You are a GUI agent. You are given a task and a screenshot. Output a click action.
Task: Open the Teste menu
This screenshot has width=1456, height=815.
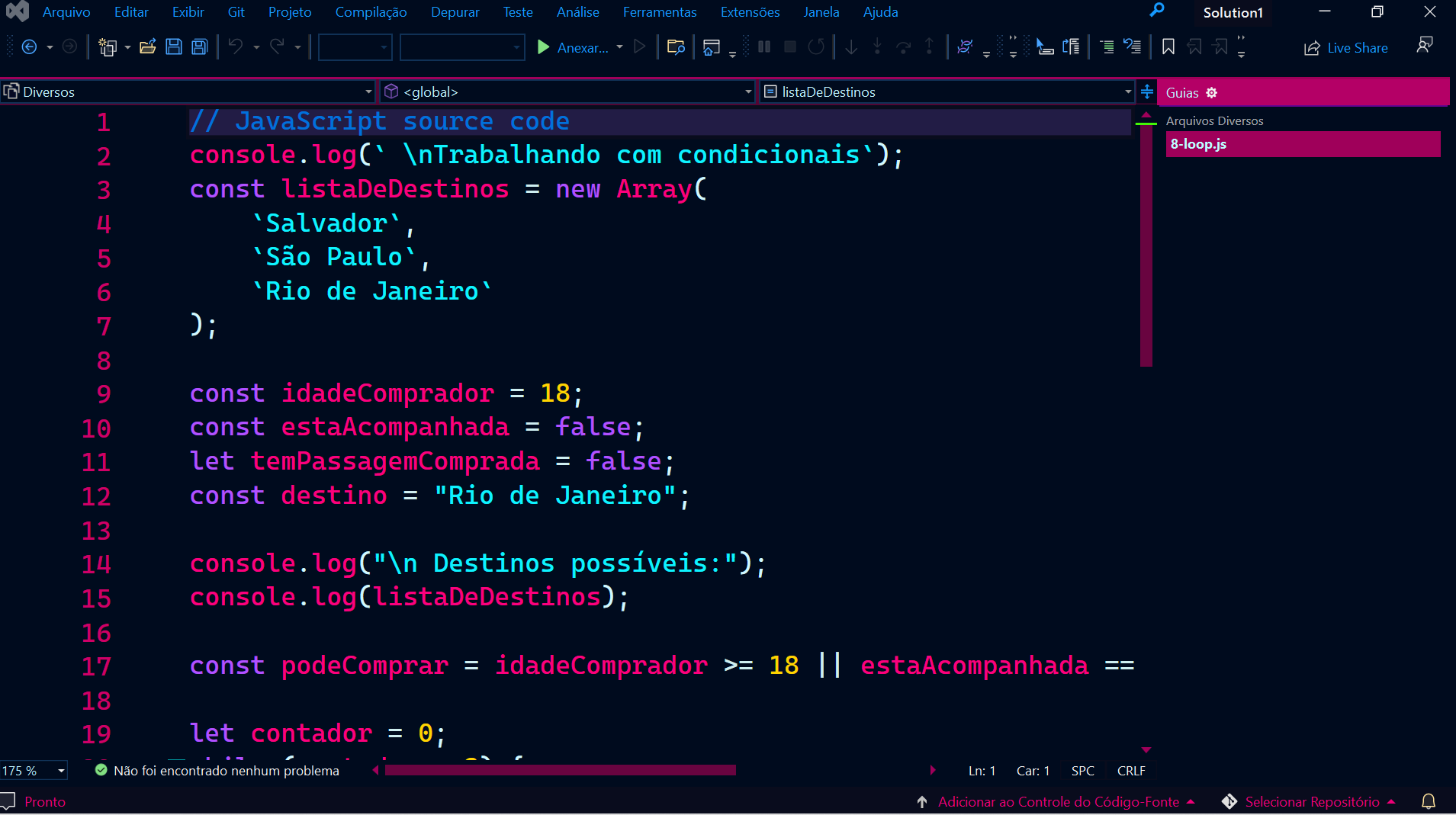pyautogui.click(x=518, y=12)
